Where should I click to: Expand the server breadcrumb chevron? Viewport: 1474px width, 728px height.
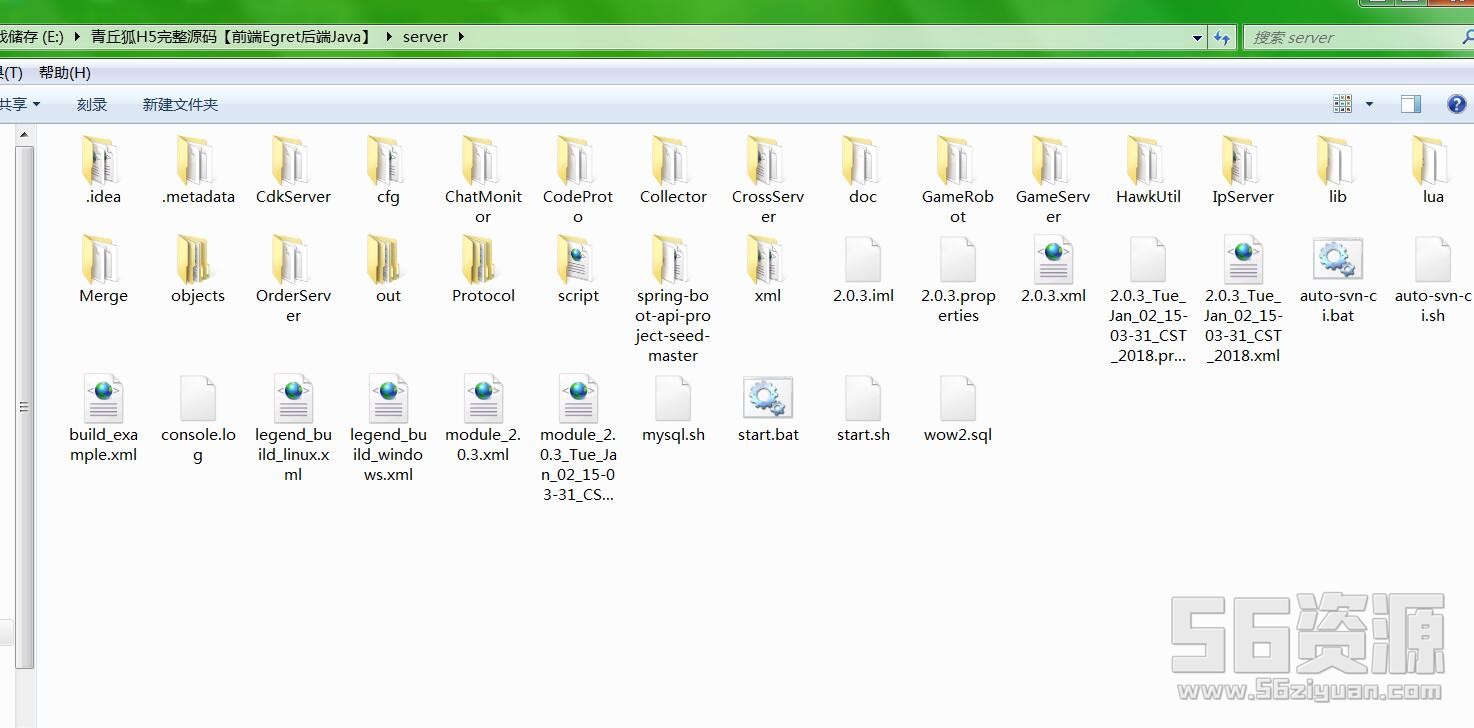click(x=460, y=36)
